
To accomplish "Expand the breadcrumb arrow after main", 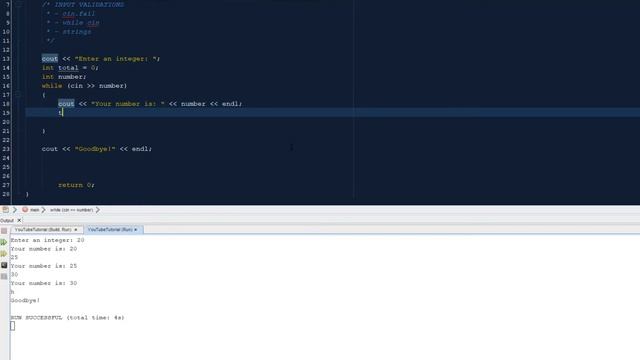I will [43, 210].
